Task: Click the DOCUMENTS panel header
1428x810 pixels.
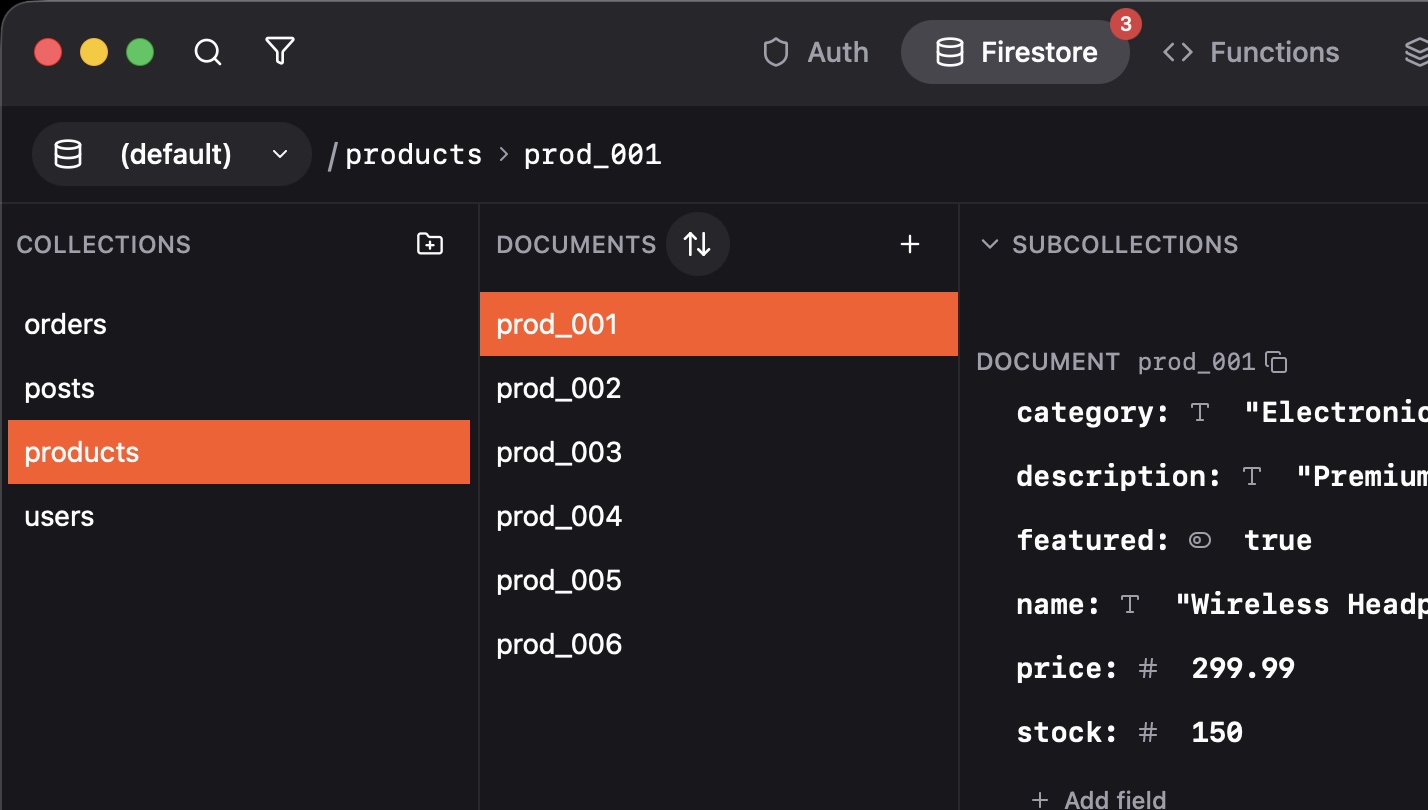Action: [576, 245]
